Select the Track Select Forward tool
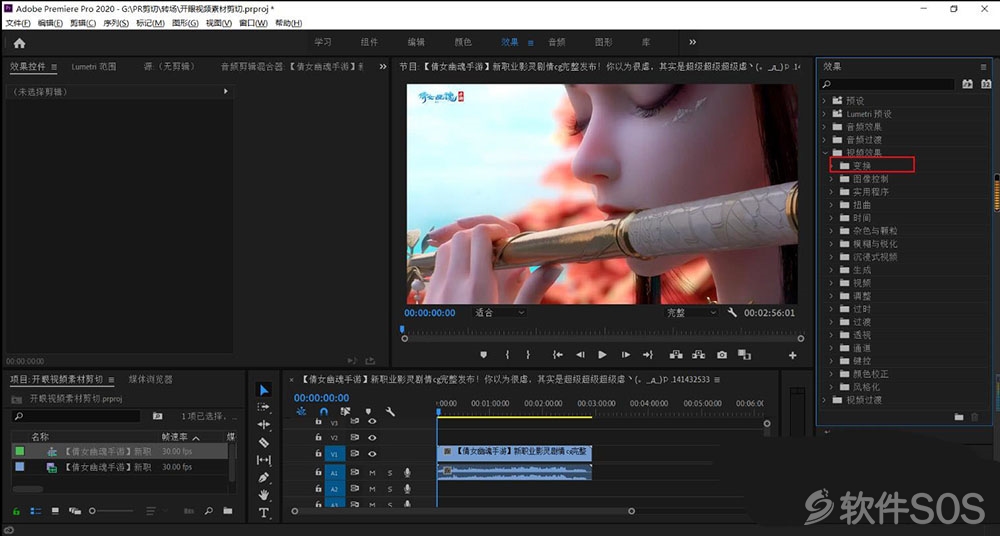 coord(263,407)
